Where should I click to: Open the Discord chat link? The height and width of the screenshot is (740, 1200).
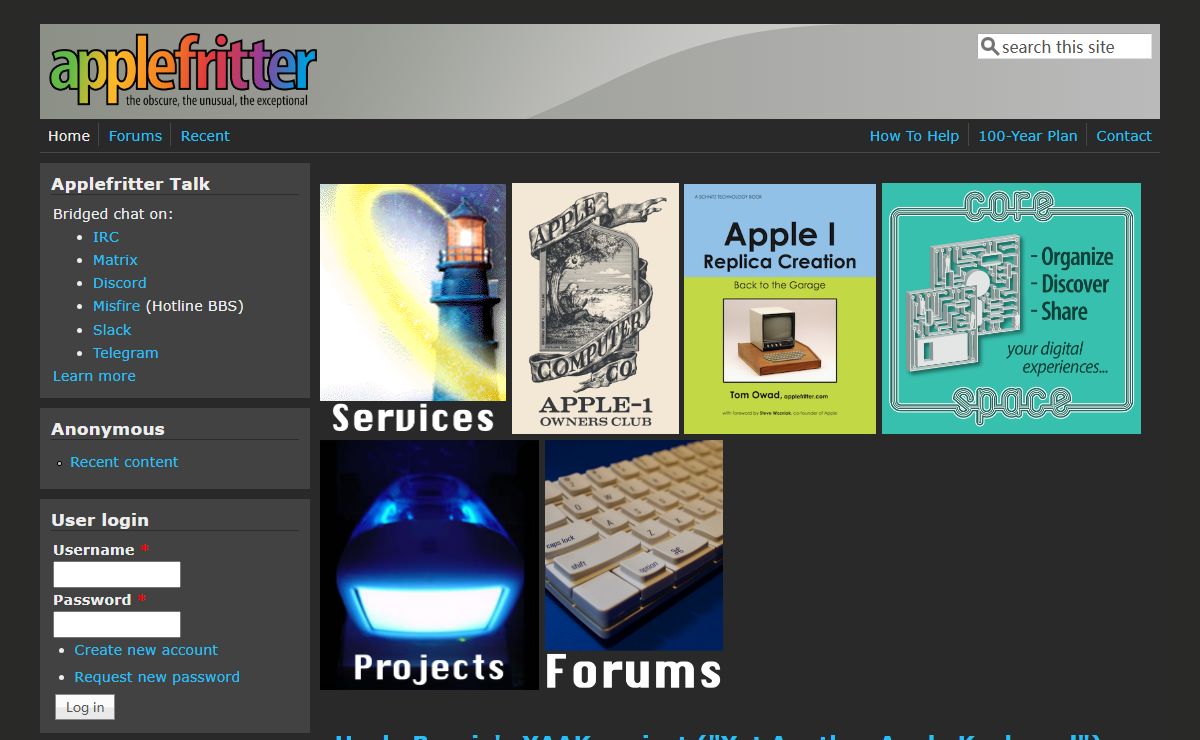(120, 283)
